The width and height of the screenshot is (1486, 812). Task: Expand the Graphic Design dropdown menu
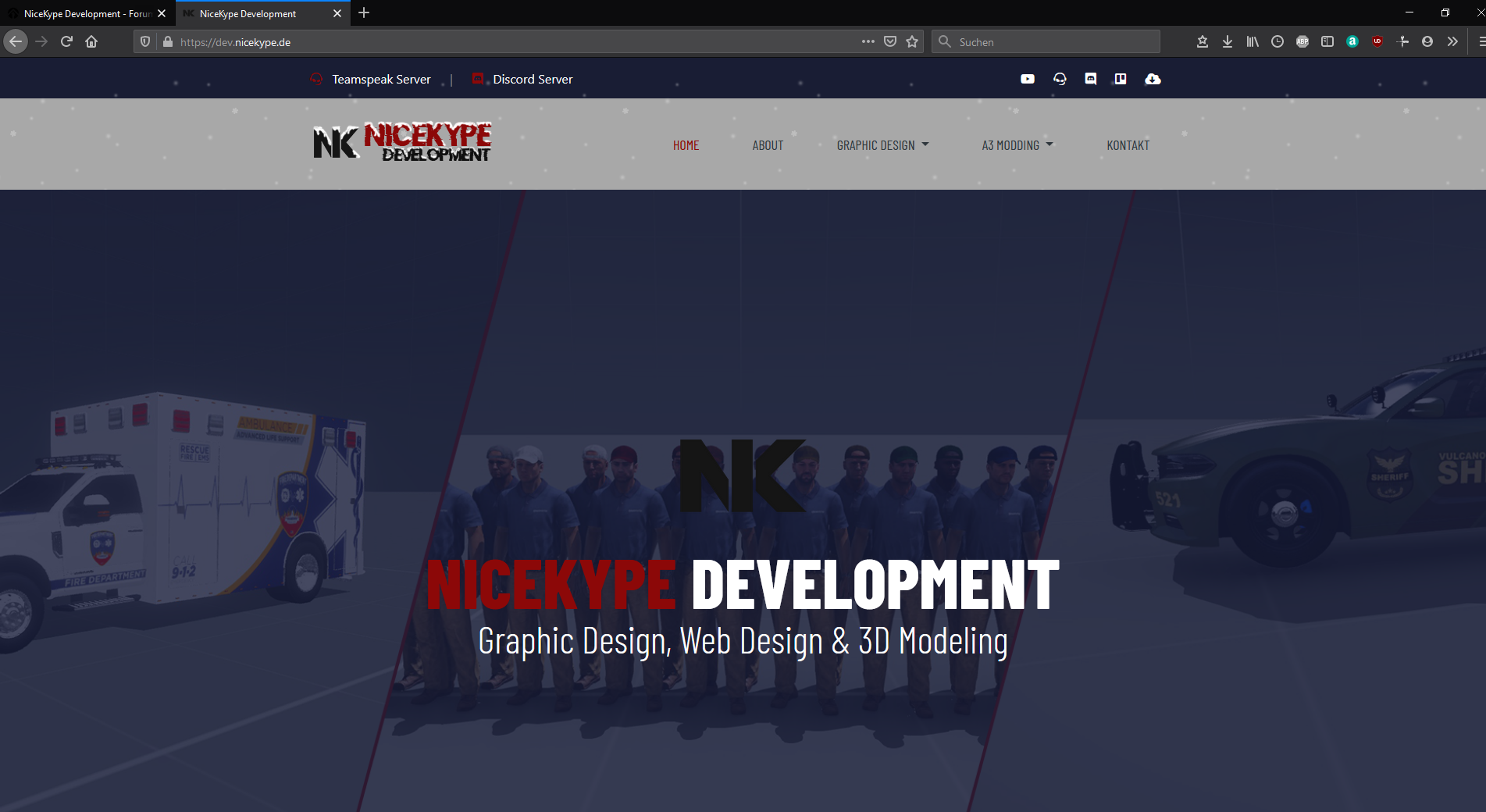pyautogui.click(x=882, y=145)
